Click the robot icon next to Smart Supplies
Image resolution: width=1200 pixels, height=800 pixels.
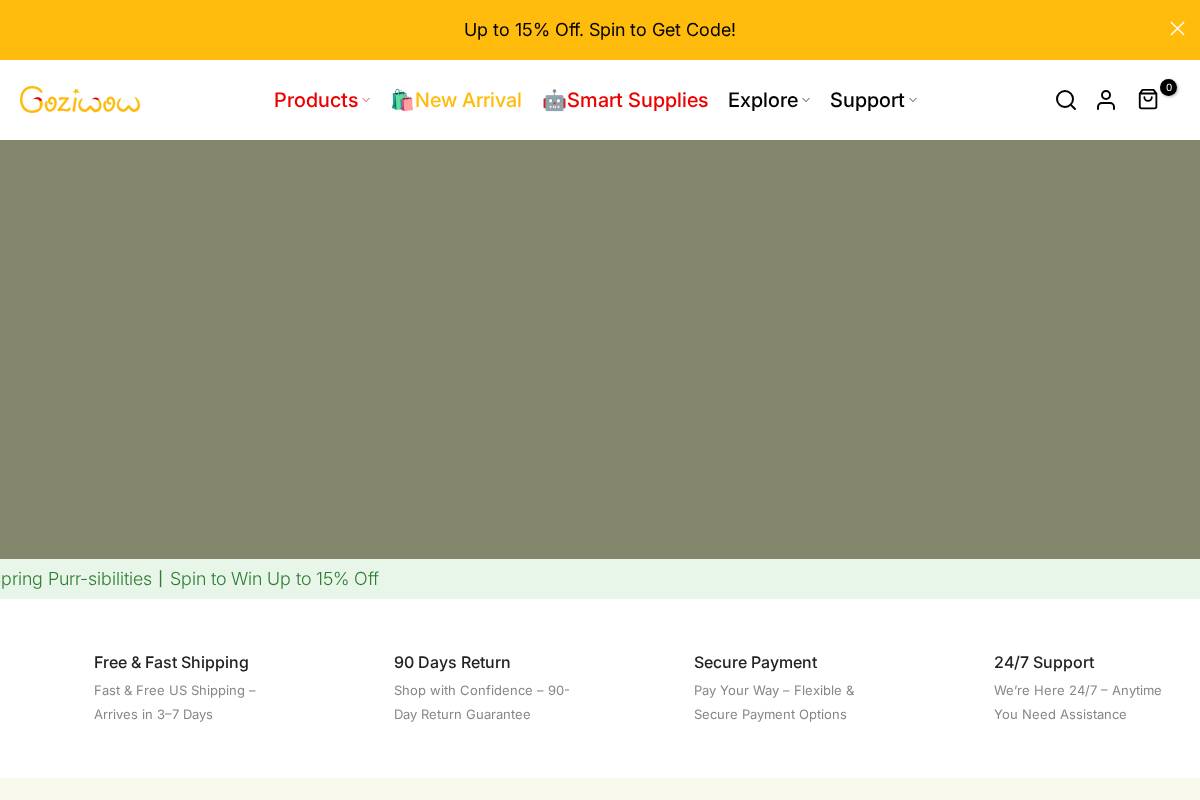[x=554, y=100]
